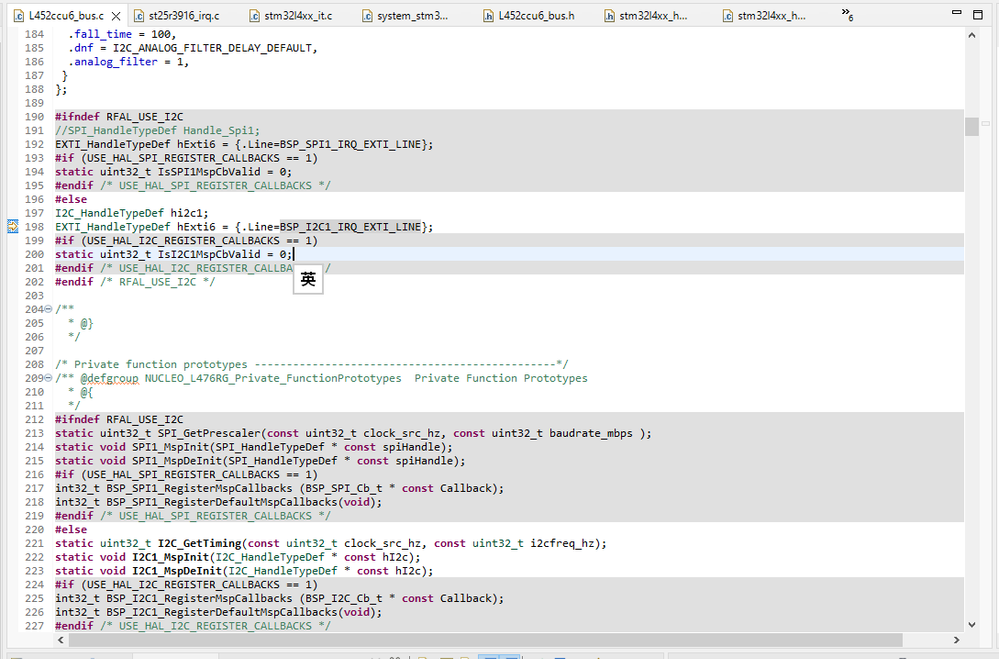Screen dimensions: 999x659
Task: Click line number 198 in the gutter
Action: tap(34, 227)
